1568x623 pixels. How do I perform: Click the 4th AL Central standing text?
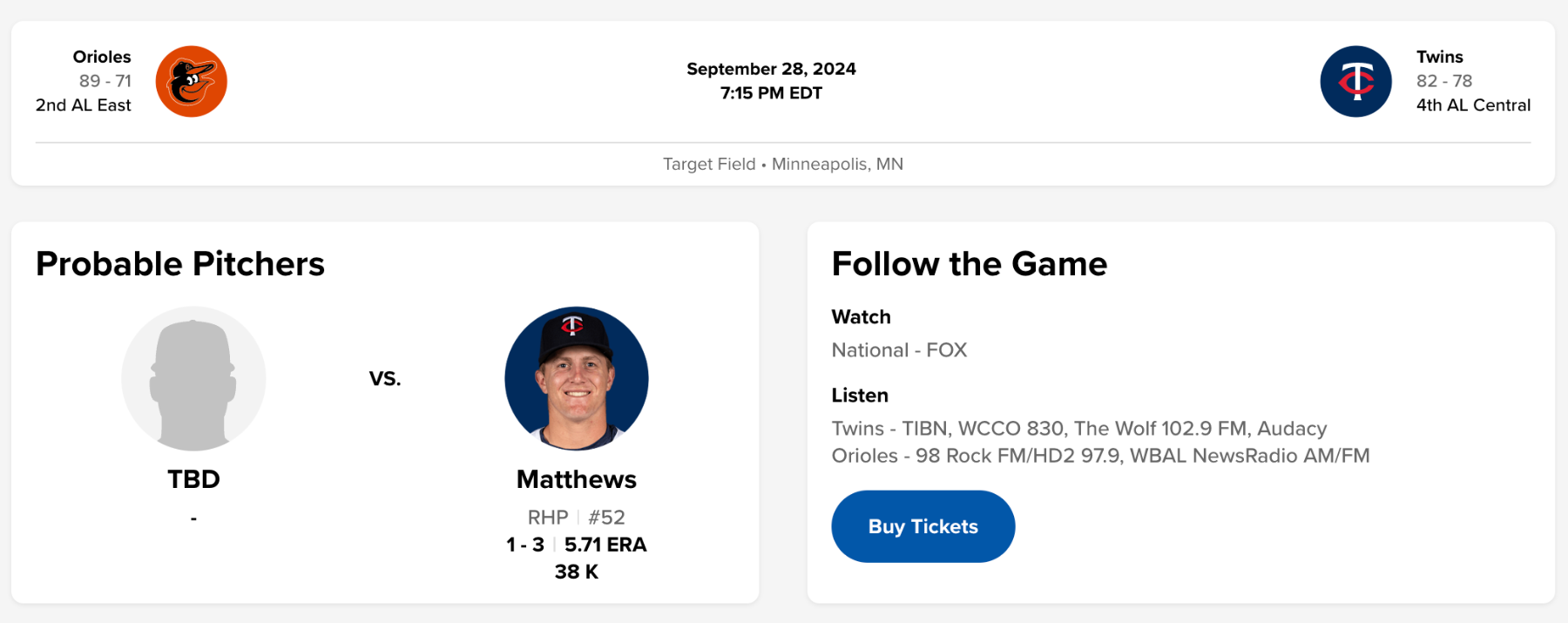pyautogui.click(x=1472, y=105)
